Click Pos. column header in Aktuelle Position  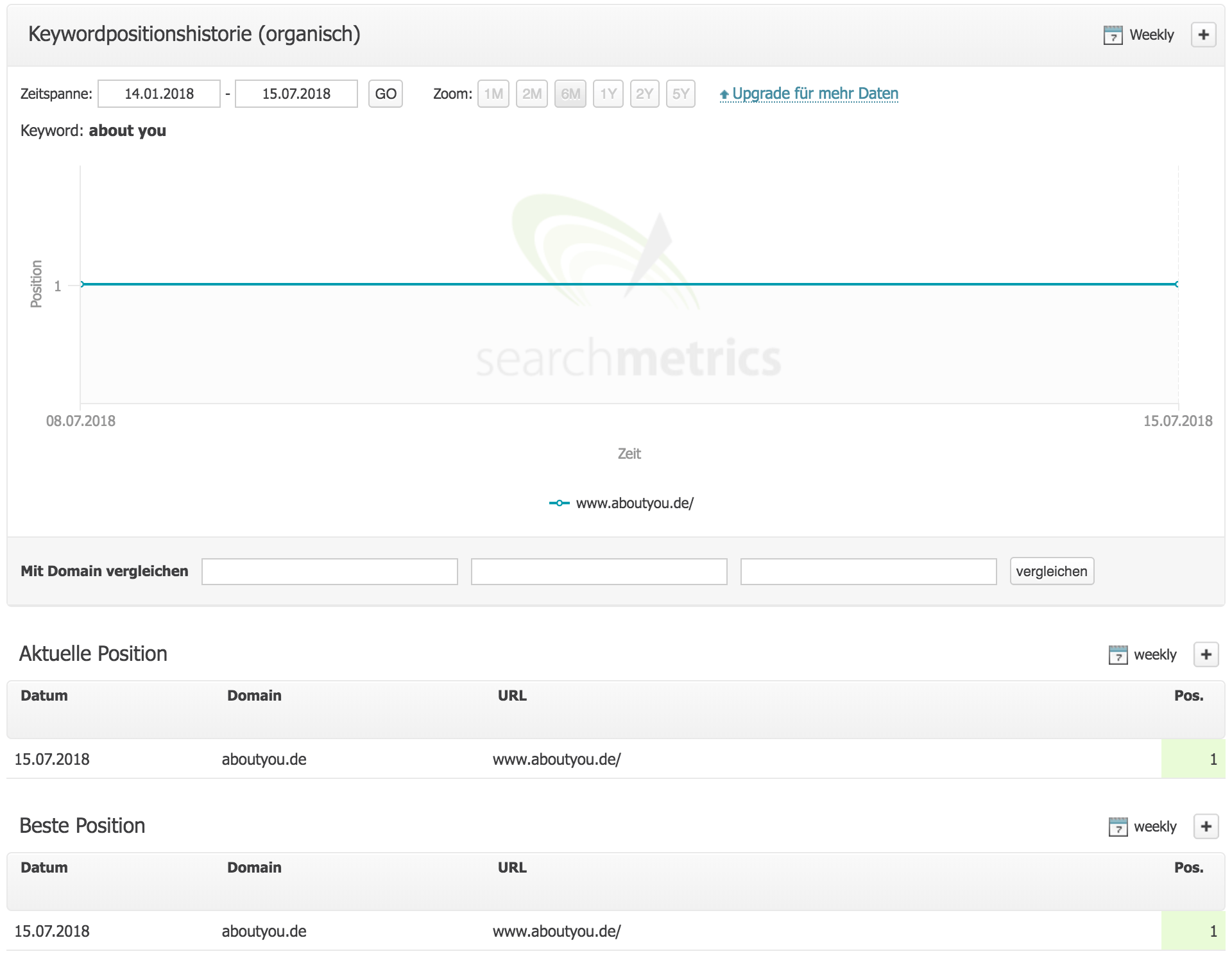(1189, 696)
